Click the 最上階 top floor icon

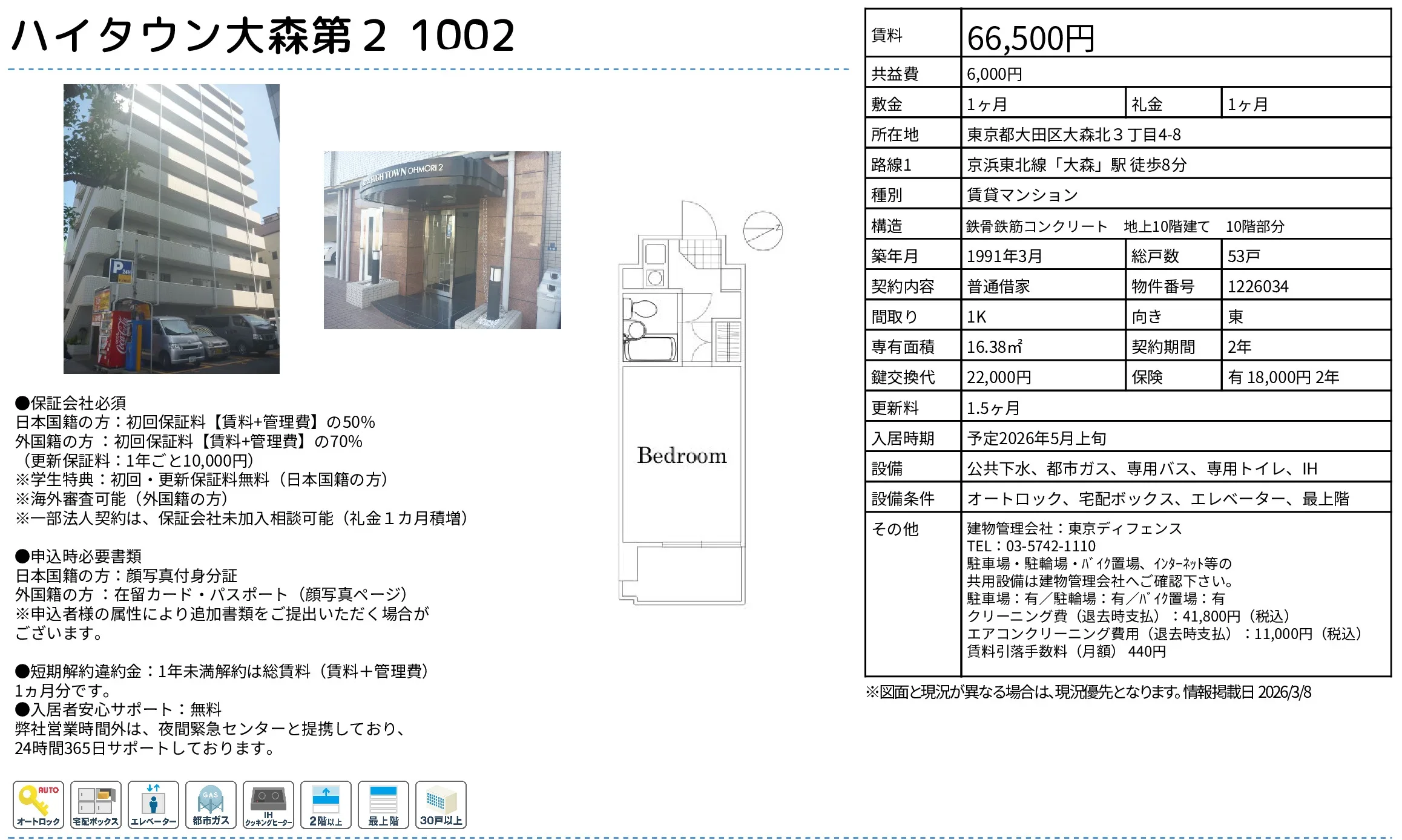point(383,804)
